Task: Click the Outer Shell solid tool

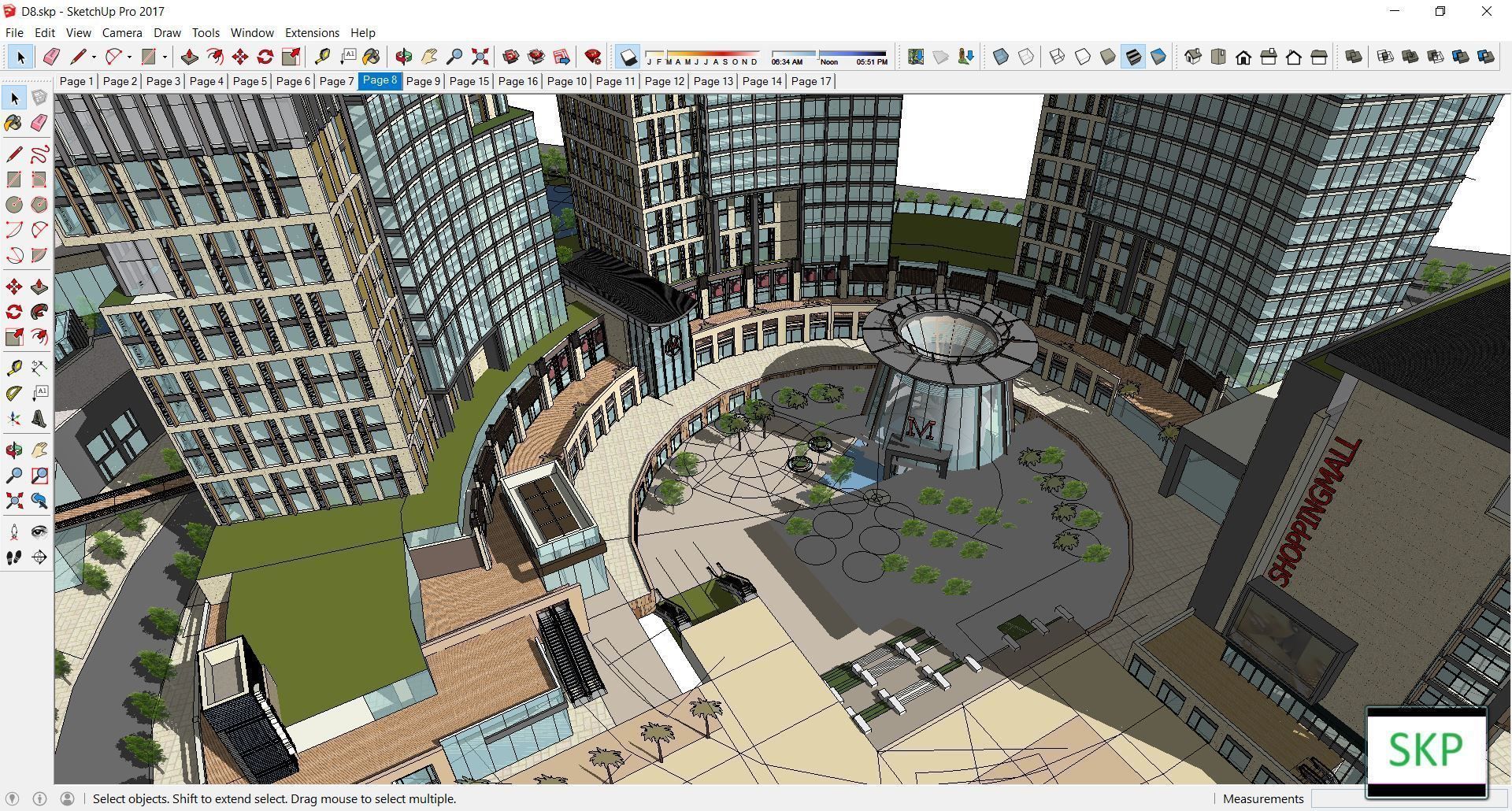Action: coord(1353,57)
